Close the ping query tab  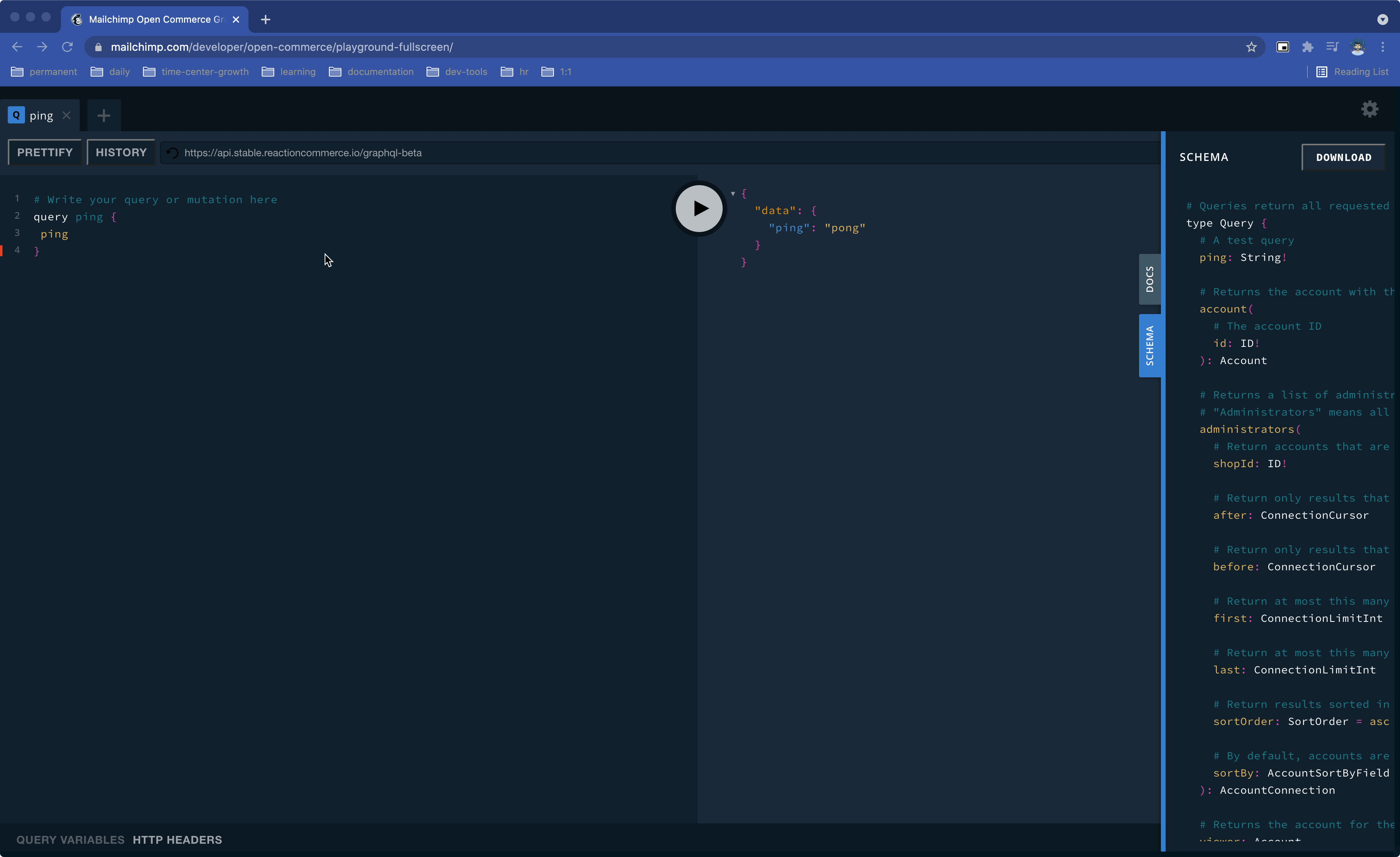(66, 115)
